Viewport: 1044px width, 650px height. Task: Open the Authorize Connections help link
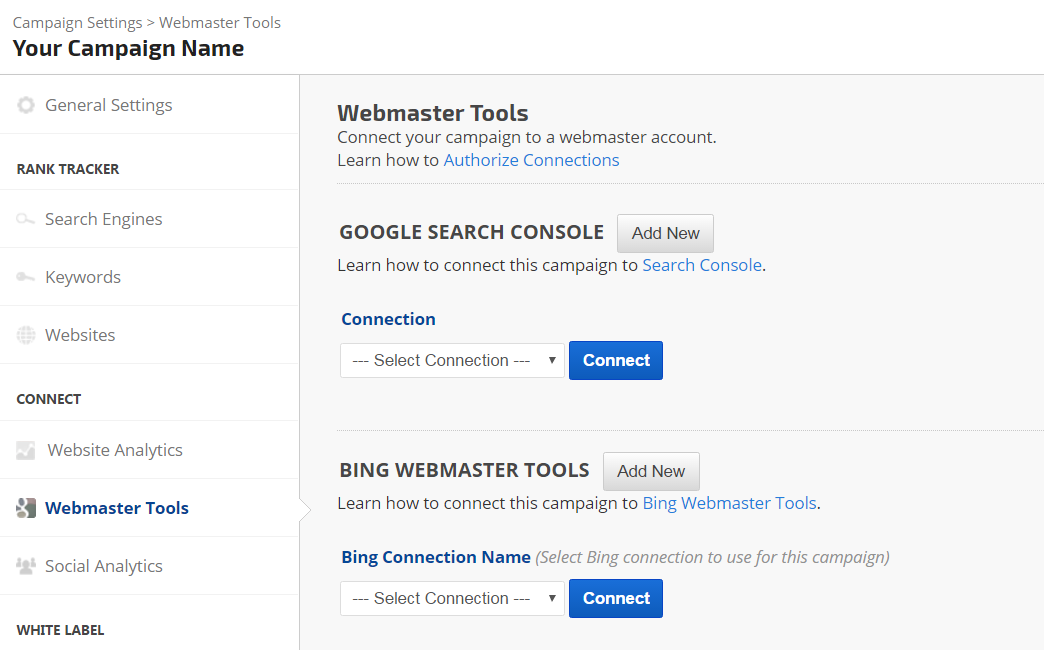pyautogui.click(x=531, y=160)
